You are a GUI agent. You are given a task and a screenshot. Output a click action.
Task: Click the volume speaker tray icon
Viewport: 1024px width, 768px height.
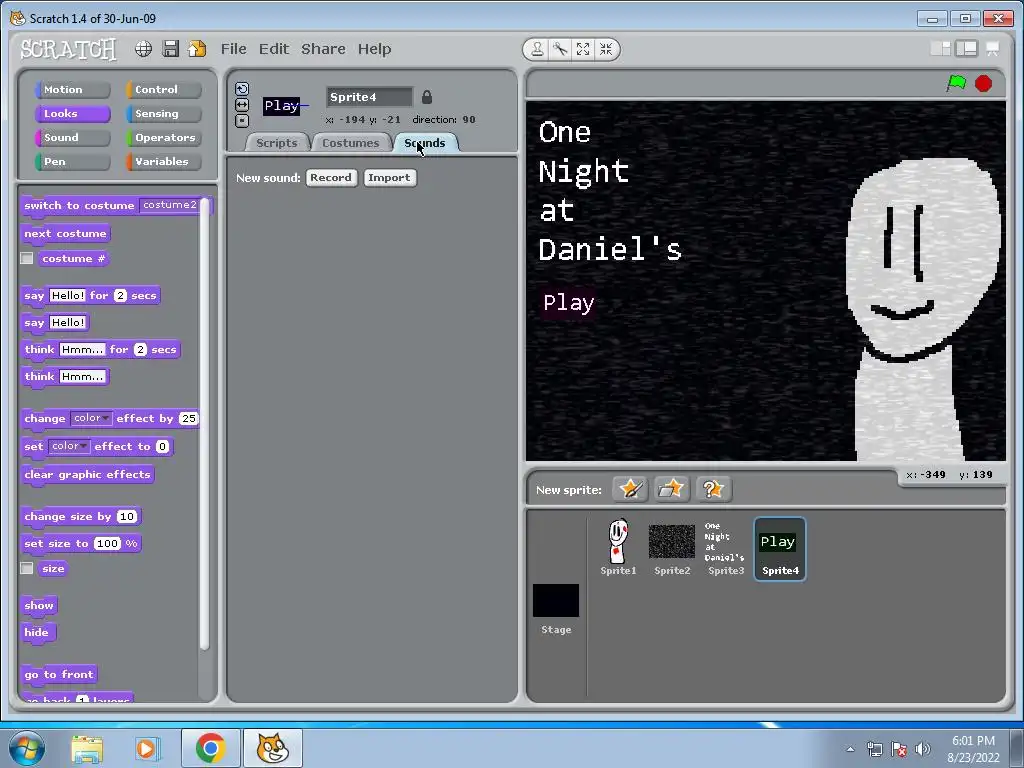click(922, 749)
